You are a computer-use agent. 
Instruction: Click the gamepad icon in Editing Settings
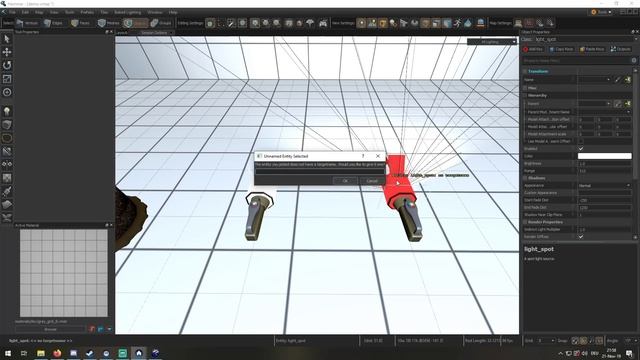(323, 23)
